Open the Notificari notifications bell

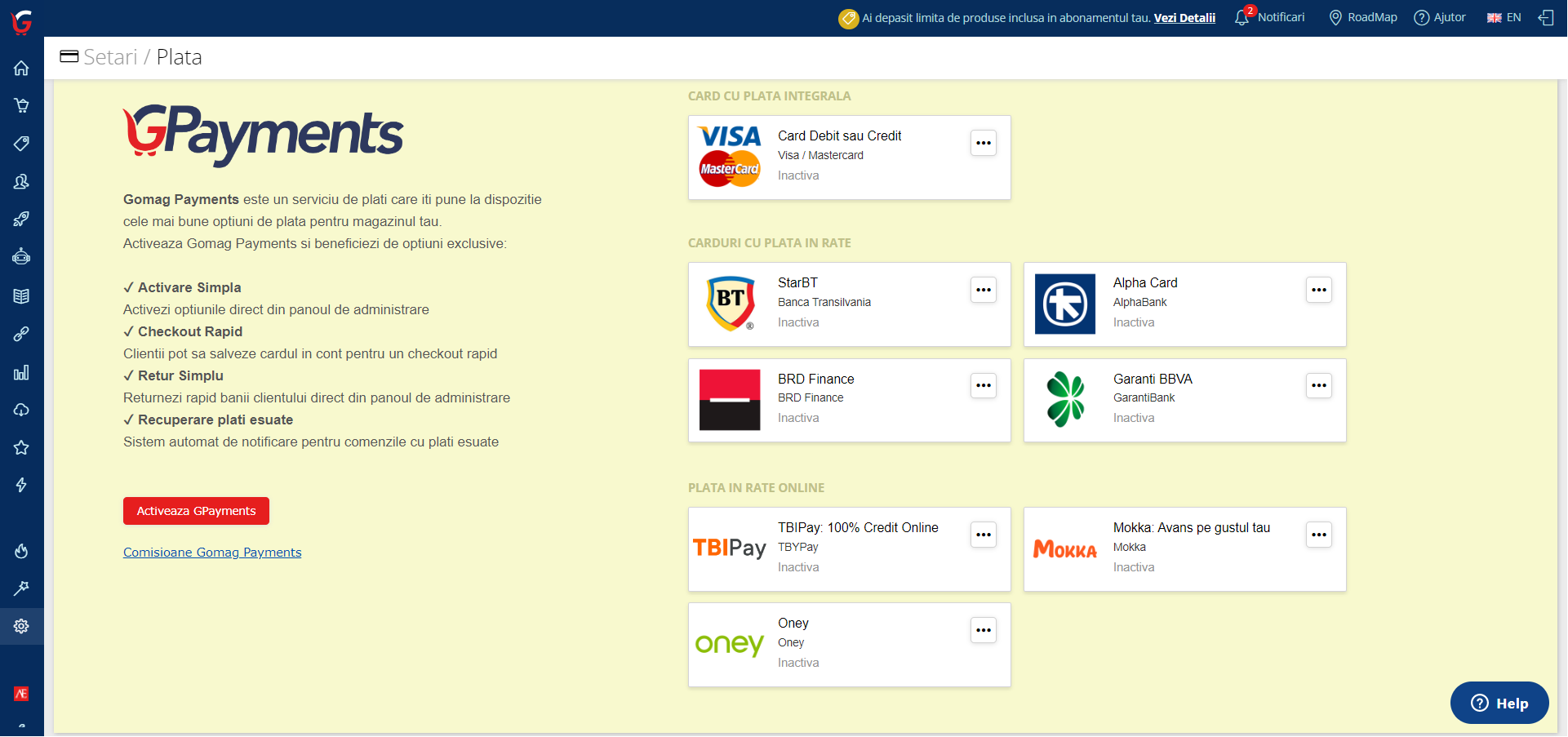(x=1269, y=17)
